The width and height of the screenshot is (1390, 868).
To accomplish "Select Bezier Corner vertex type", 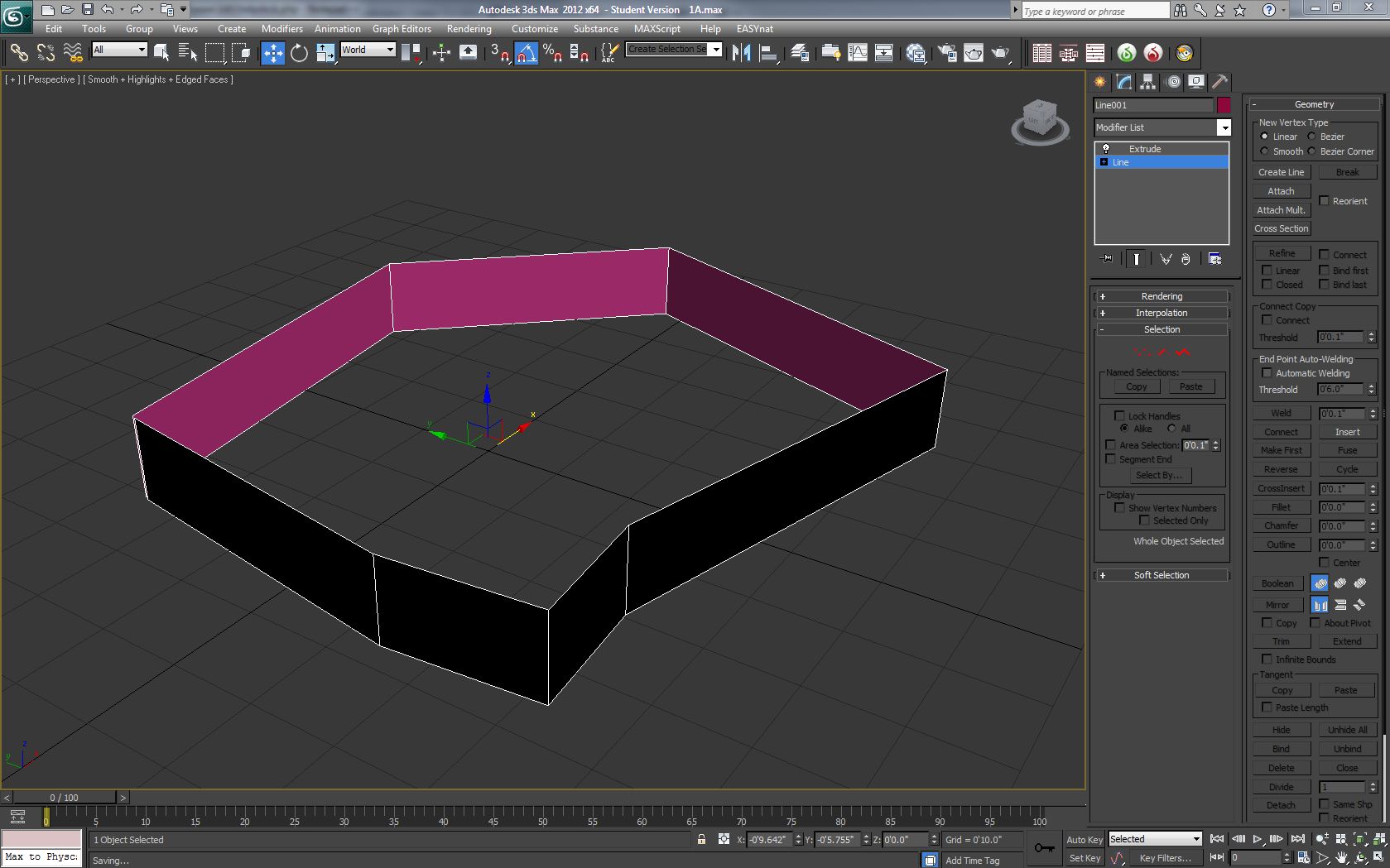I will point(1312,151).
